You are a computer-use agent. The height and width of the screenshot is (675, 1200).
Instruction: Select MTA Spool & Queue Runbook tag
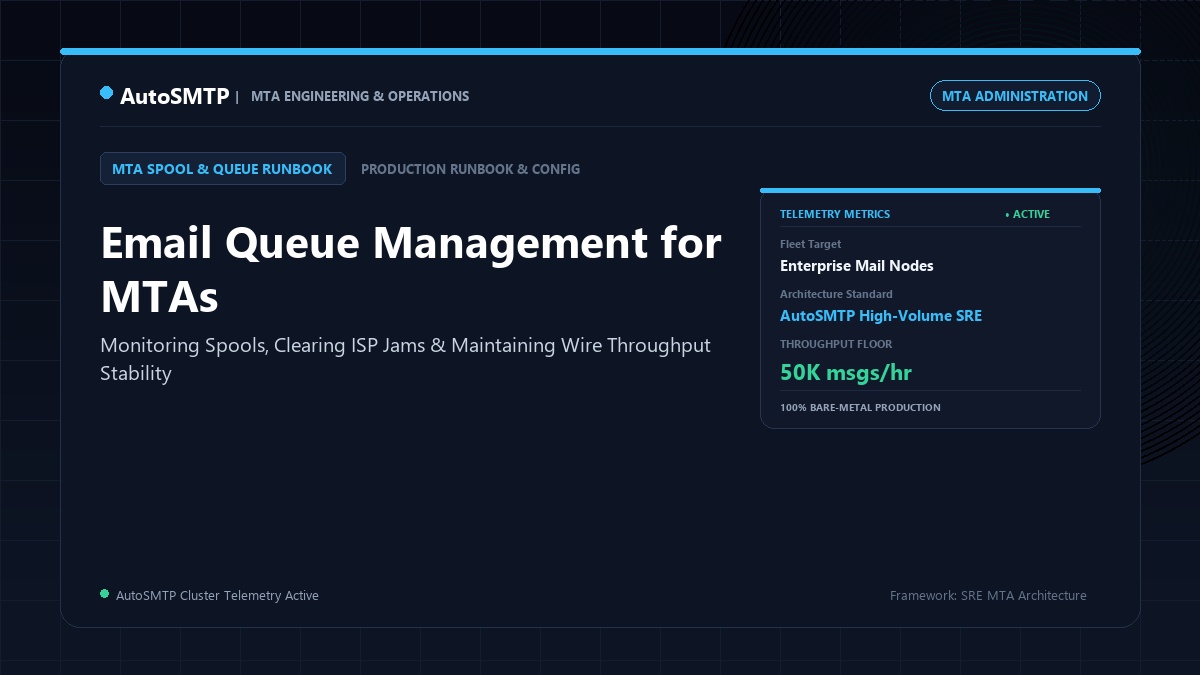[222, 169]
